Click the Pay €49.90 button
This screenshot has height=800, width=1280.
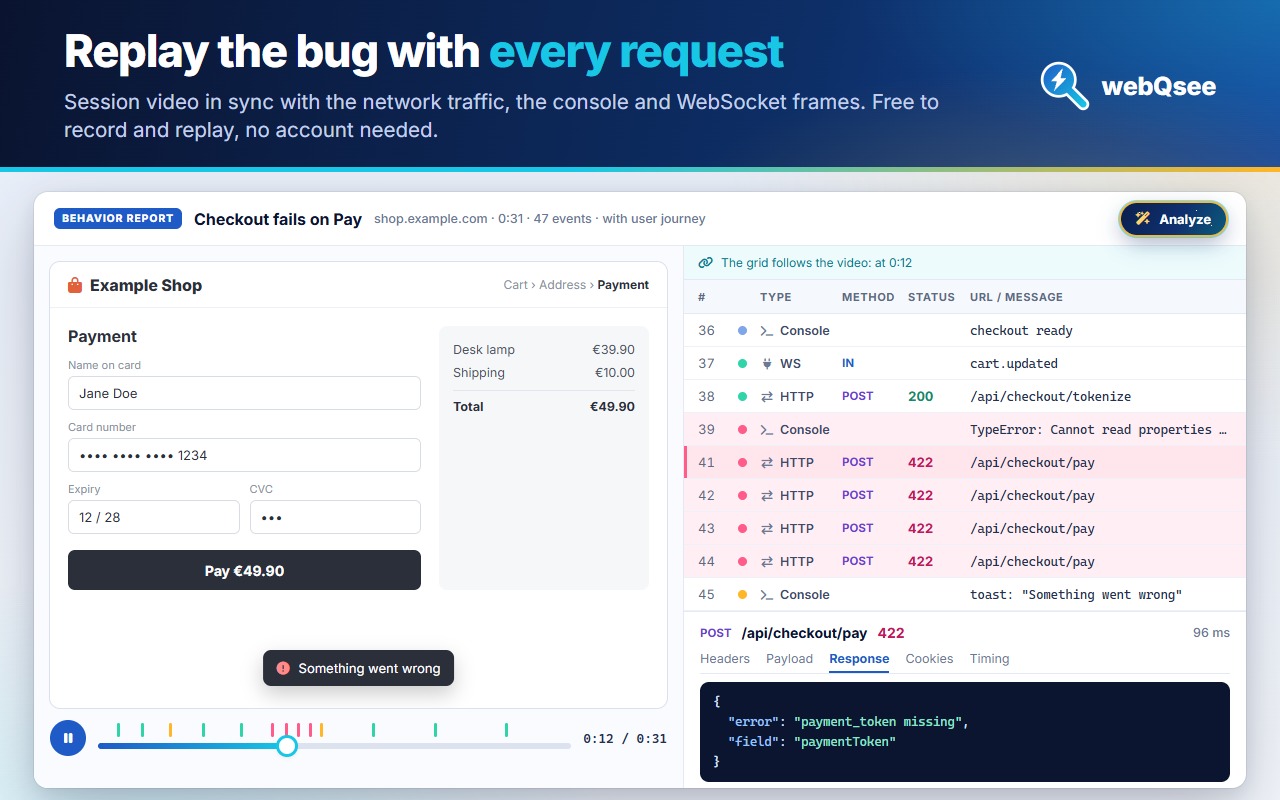244,570
